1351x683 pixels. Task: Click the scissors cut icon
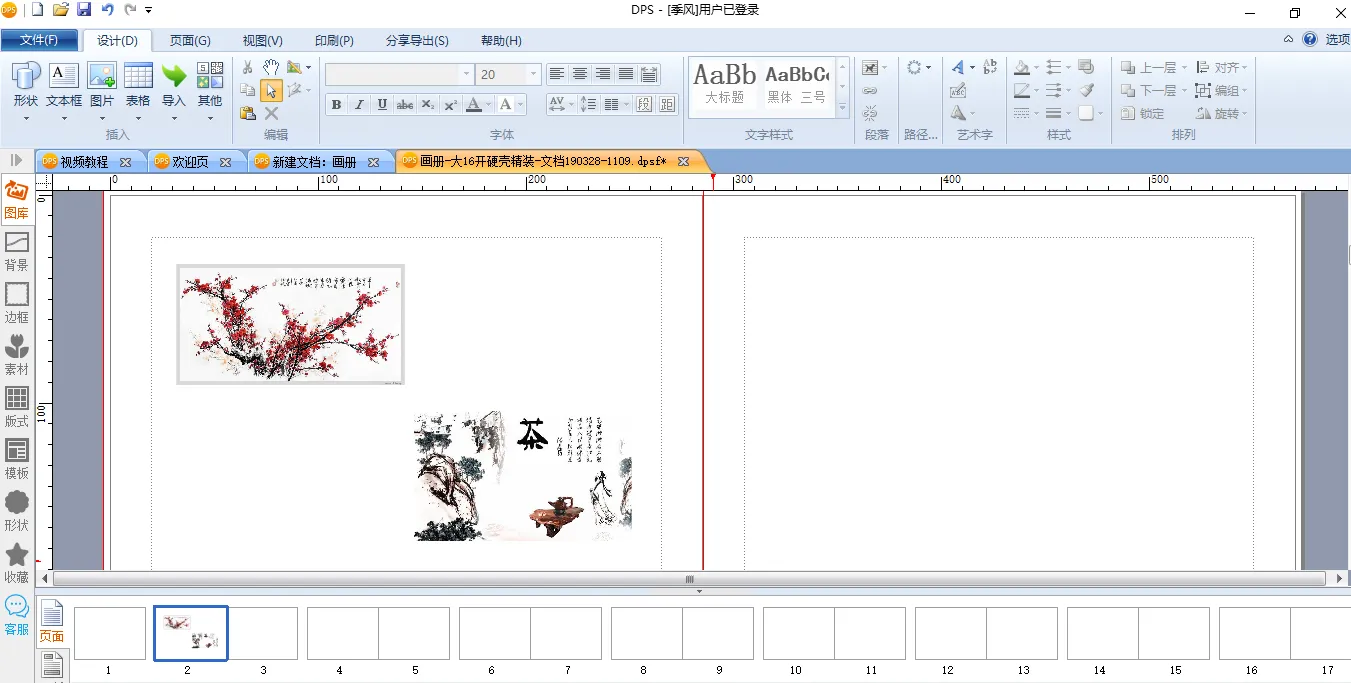(x=248, y=67)
